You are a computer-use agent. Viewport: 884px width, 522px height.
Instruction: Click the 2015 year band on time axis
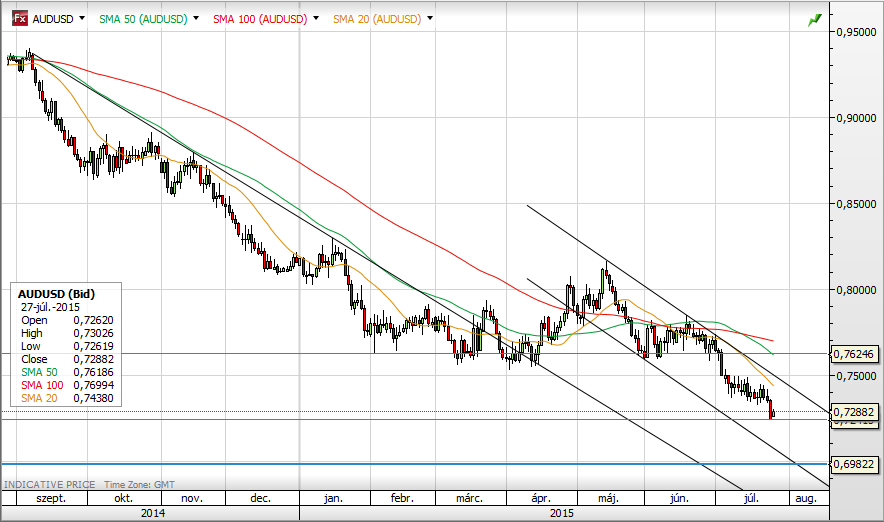(x=564, y=512)
